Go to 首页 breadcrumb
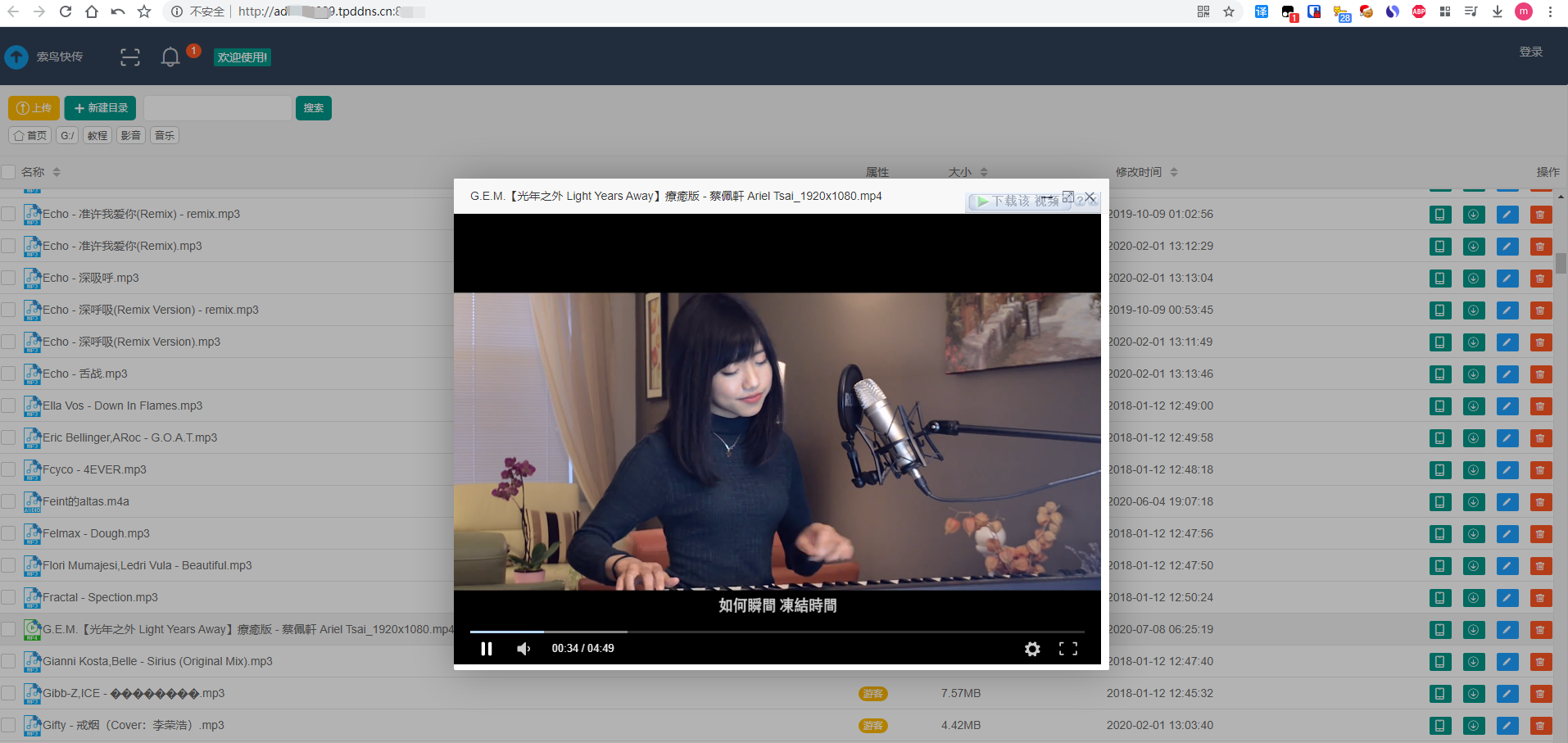 [x=30, y=136]
